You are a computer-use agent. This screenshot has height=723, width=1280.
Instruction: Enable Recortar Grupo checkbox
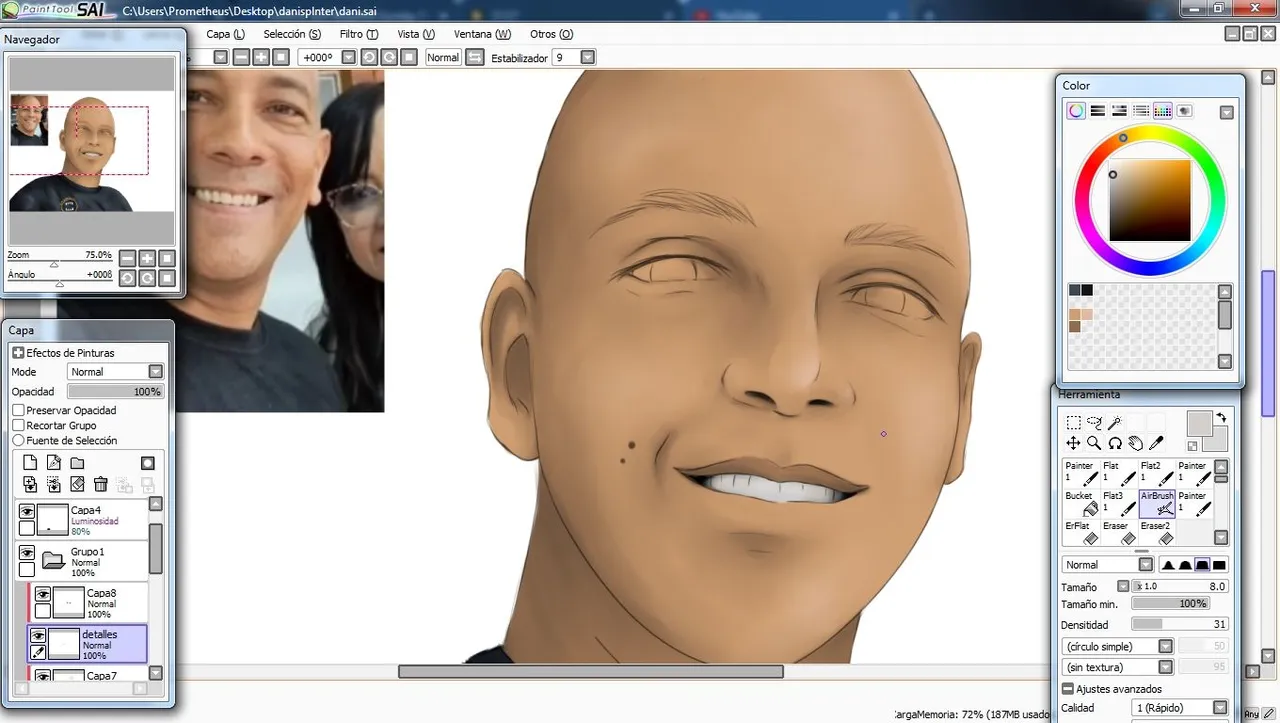point(18,425)
